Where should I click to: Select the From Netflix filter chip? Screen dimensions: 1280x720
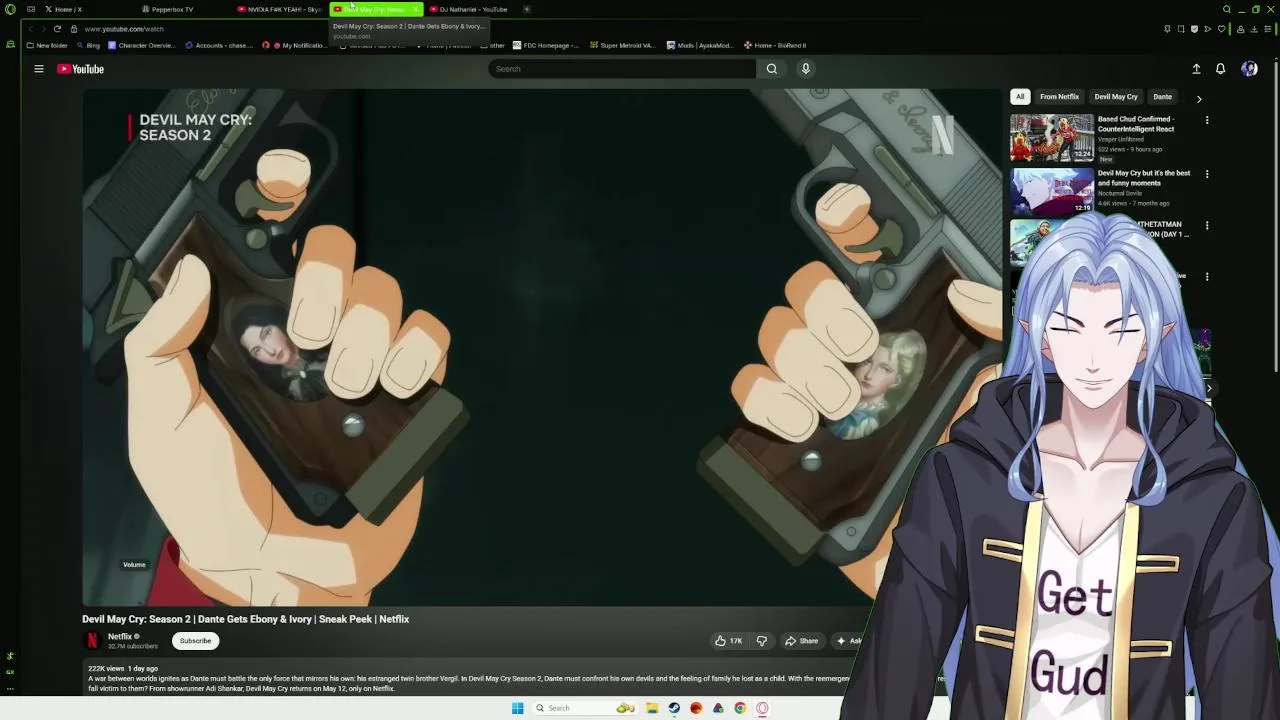(x=1059, y=97)
